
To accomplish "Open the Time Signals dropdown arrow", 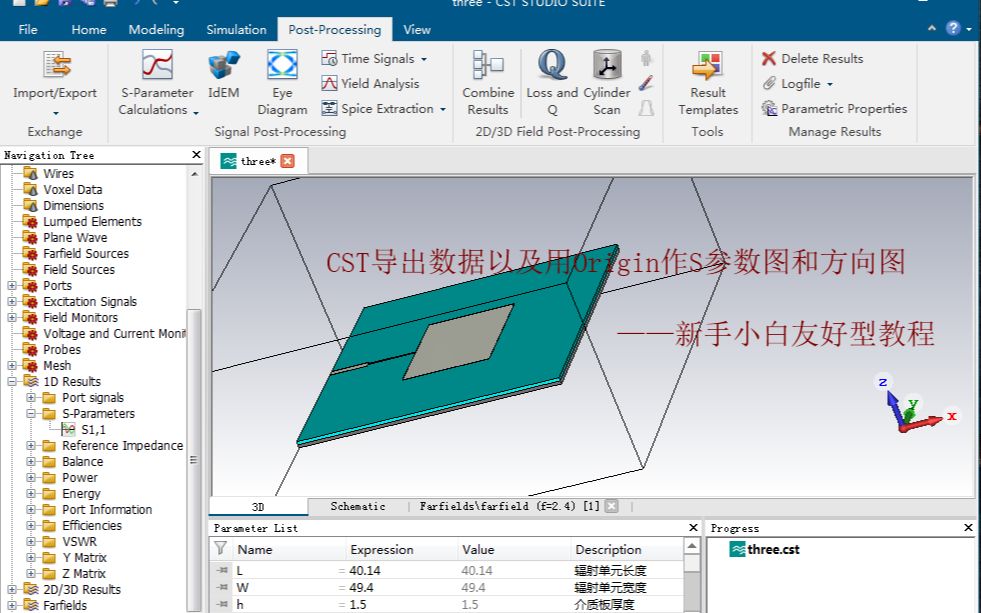I will [x=424, y=59].
